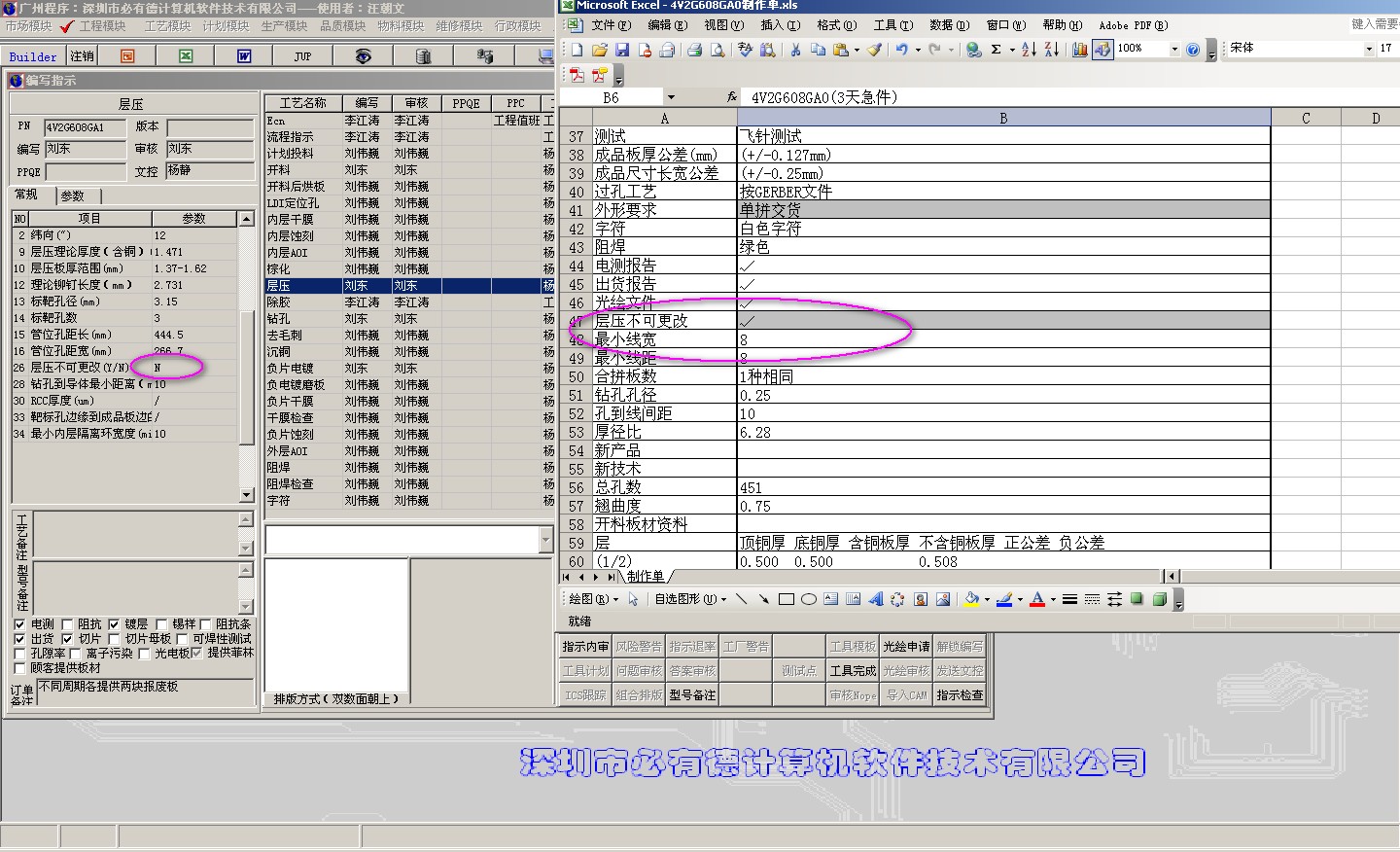
Task: Open the Excel Name Box dropdown arrow
Action: [x=670, y=97]
